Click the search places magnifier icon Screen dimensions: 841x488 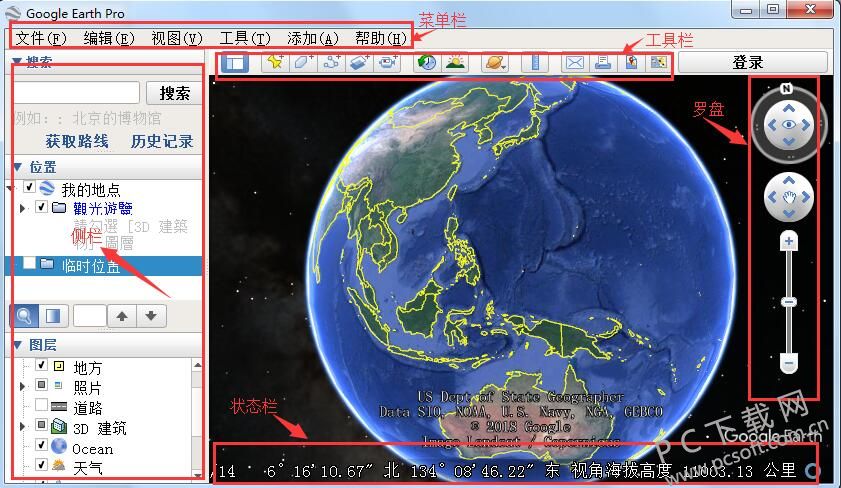pos(24,316)
